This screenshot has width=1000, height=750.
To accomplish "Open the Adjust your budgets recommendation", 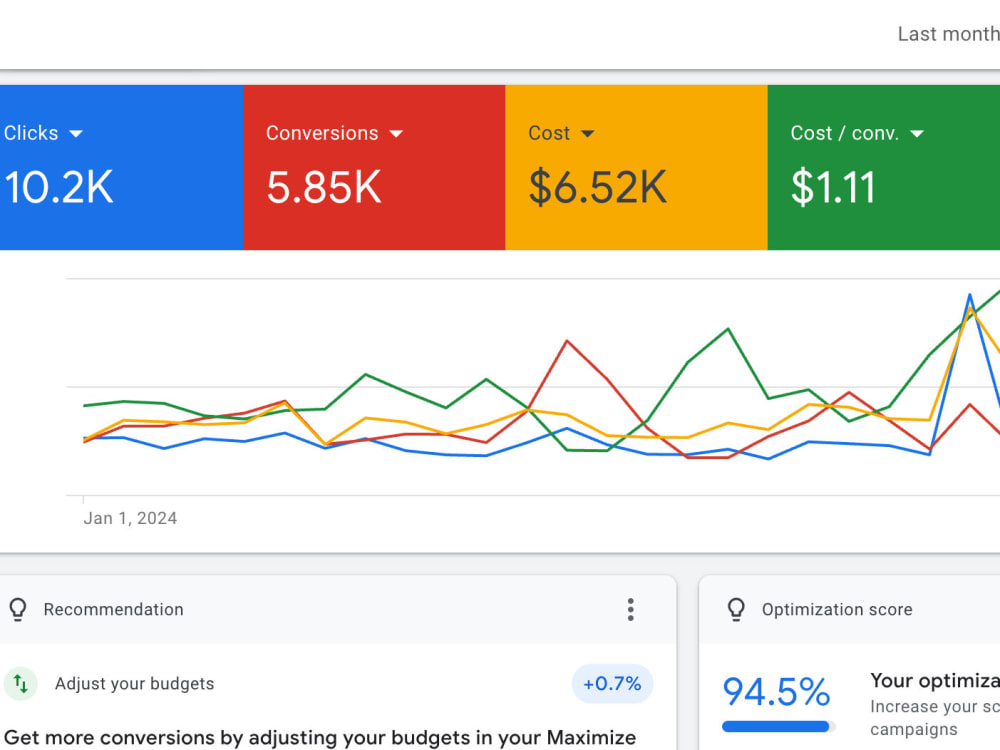I will point(135,684).
